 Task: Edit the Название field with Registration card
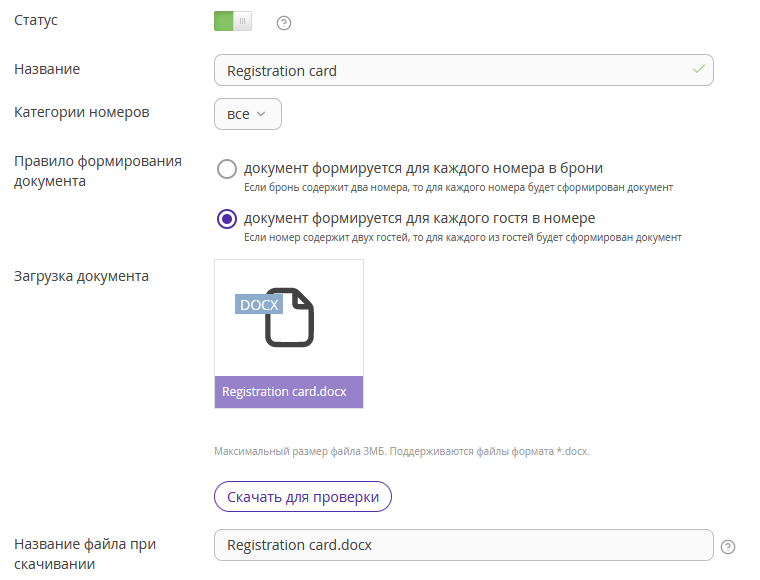coord(463,70)
